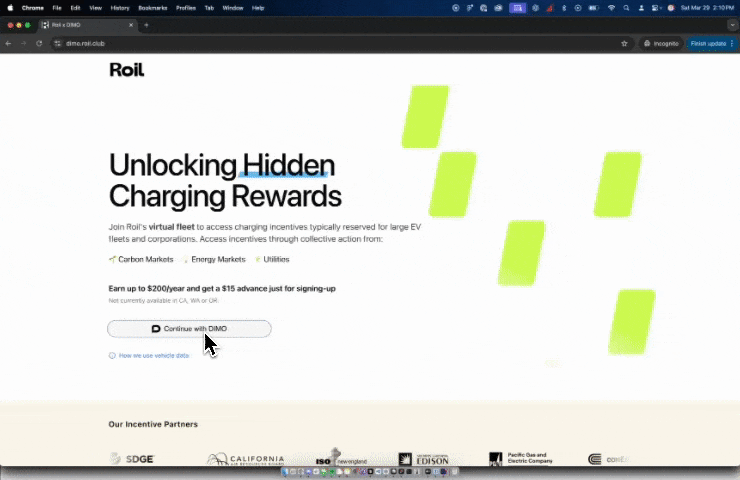The width and height of the screenshot is (740, 480).
Task: Click the now-playing icon in the menu bar
Action: (x=578, y=8)
